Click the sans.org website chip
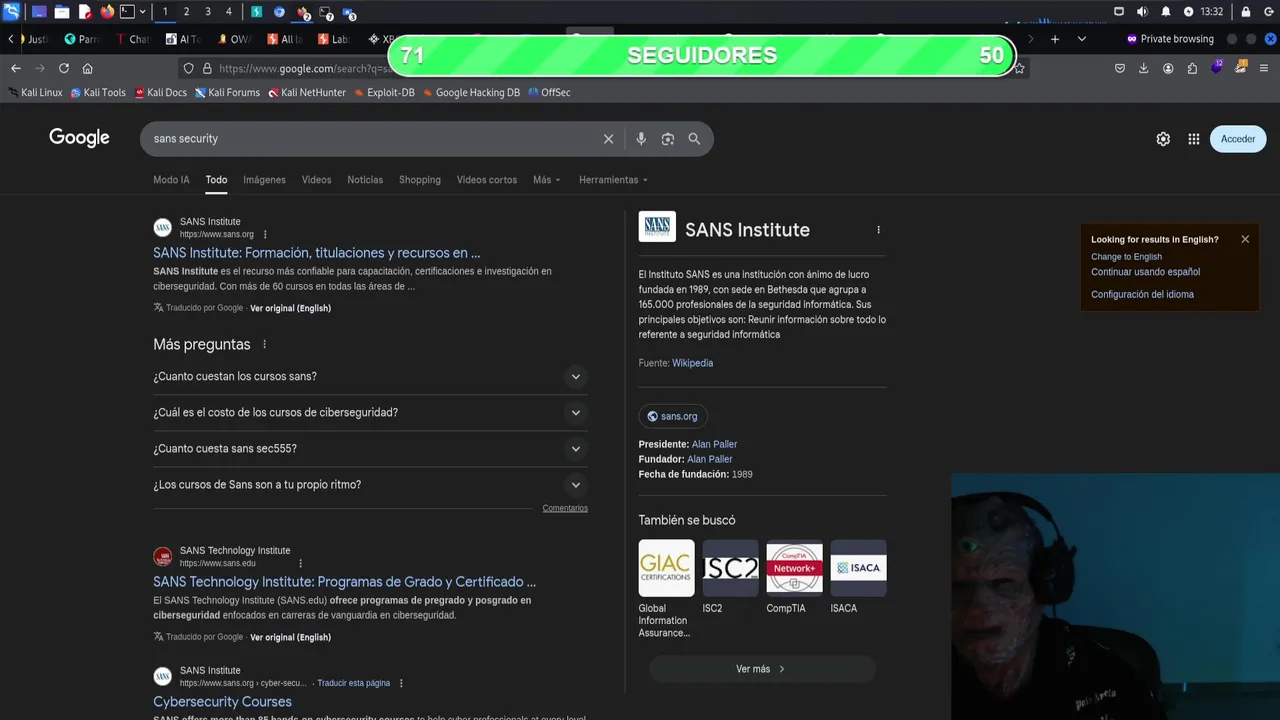The width and height of the screenshot is (1280, 720). click(673, 416)
